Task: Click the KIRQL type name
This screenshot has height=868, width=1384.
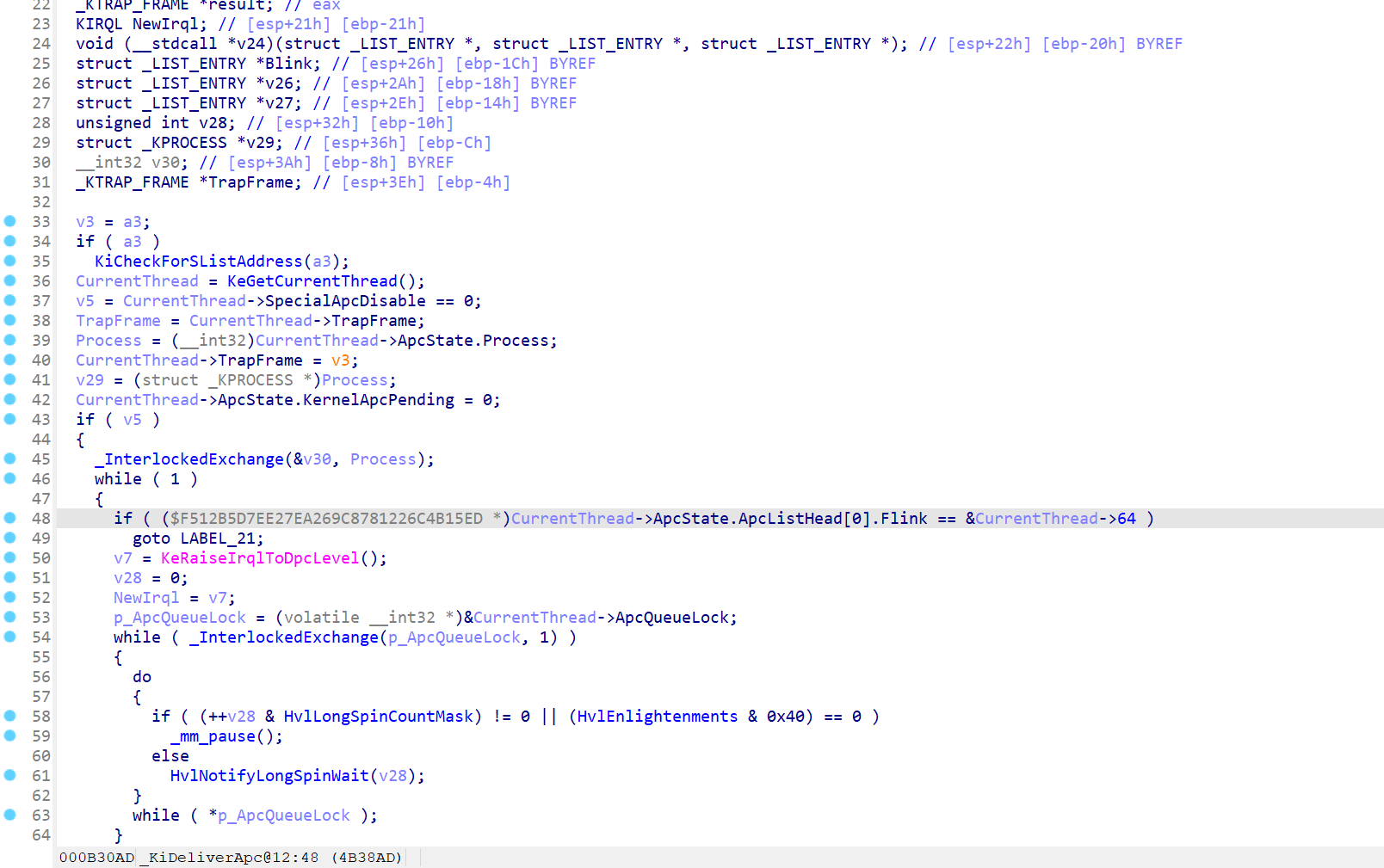Action: [99, 24]
